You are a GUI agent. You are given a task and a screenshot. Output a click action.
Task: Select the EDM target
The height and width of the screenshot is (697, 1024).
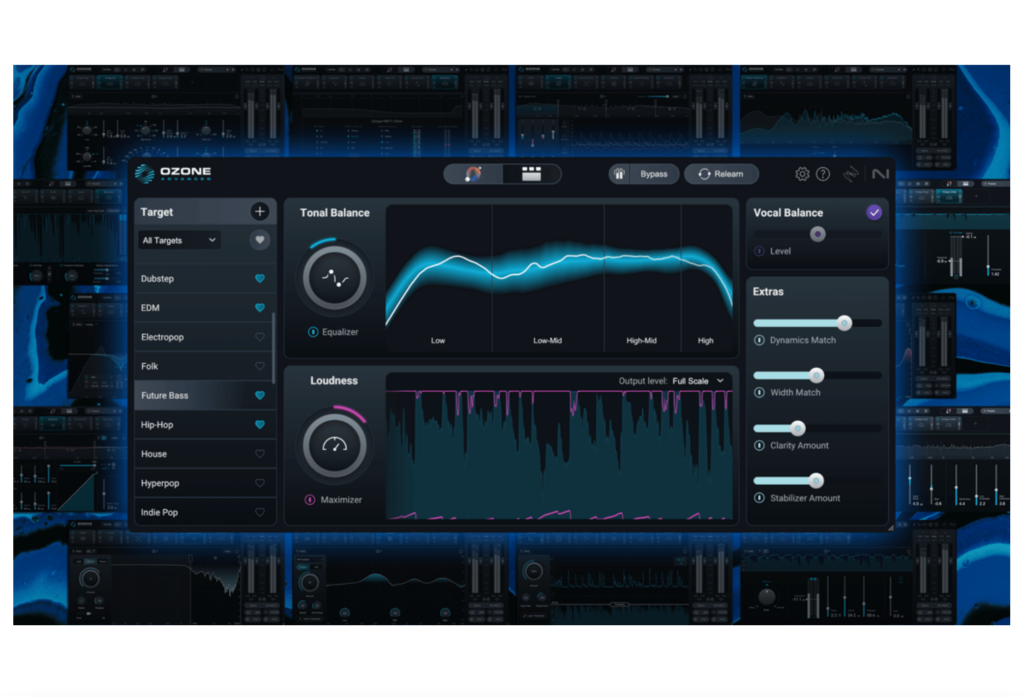point(204,308)
